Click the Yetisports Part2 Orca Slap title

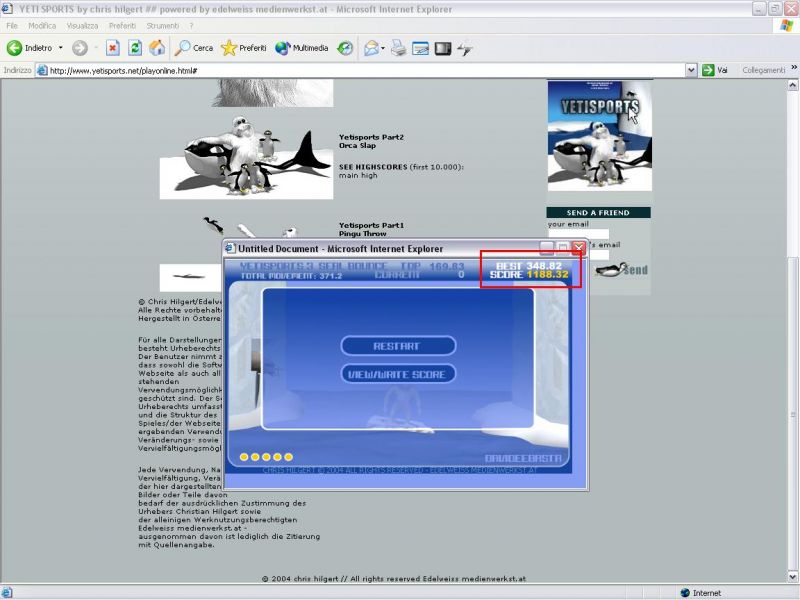pyautogui.click(x=371, y=141)
